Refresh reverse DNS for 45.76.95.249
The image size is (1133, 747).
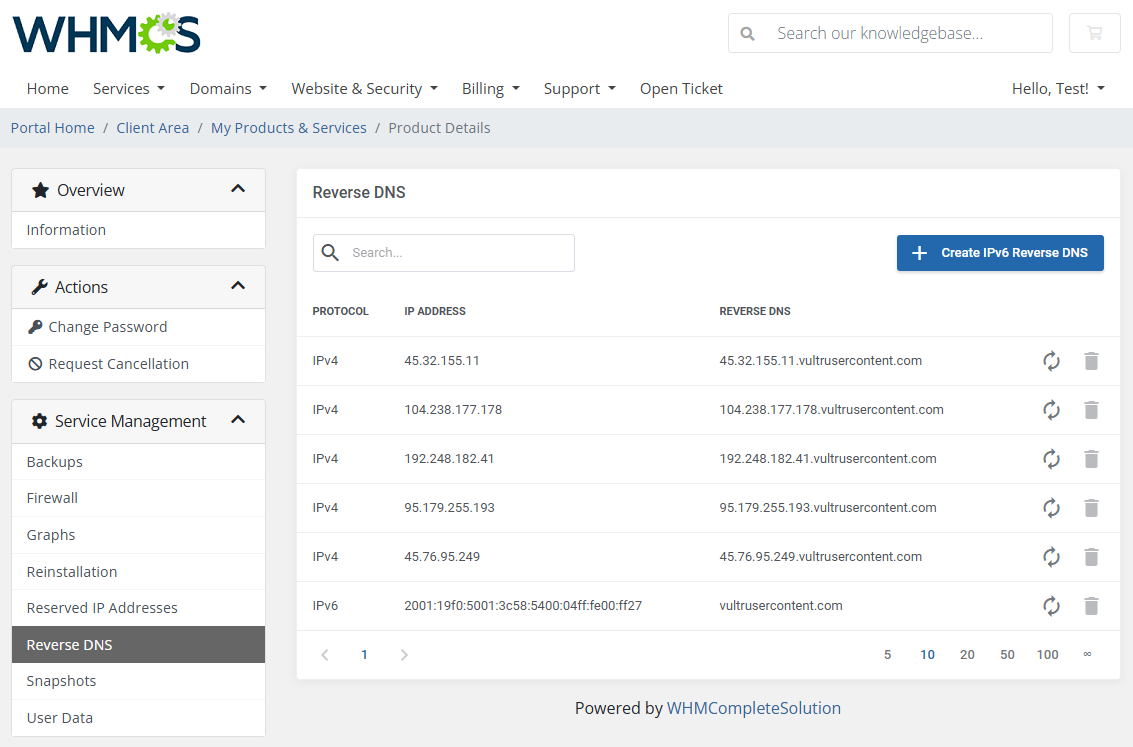coord(1051,557)
